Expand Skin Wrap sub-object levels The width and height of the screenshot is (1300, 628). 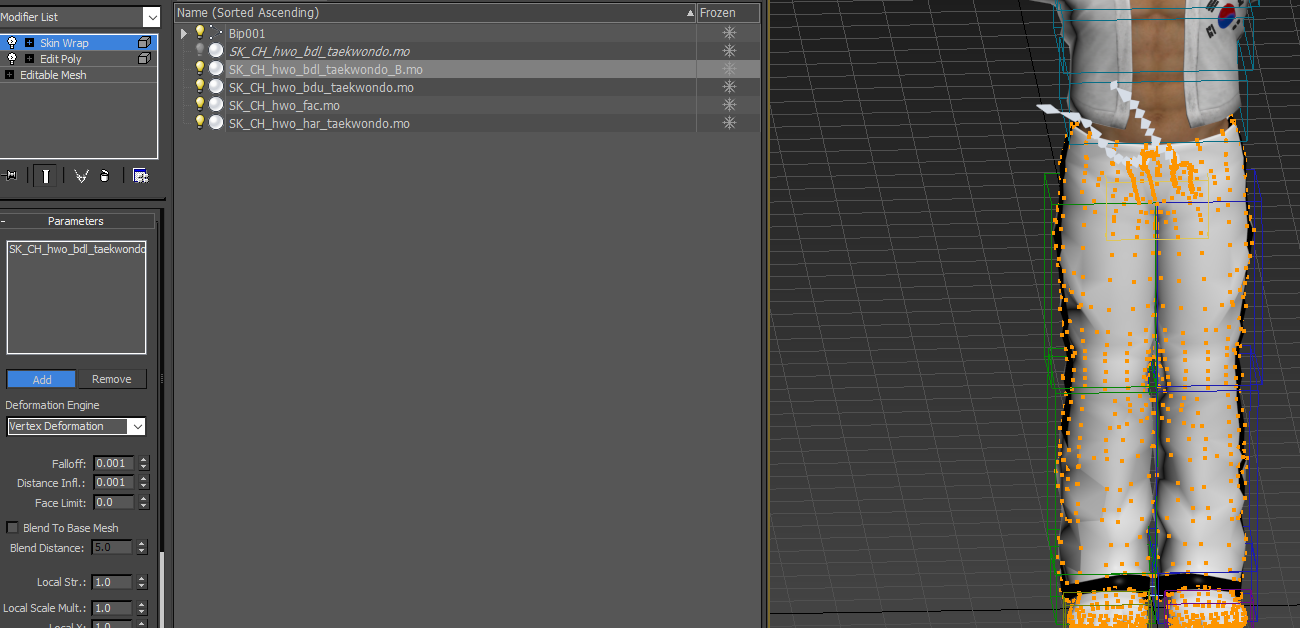[x=29, y=43]
